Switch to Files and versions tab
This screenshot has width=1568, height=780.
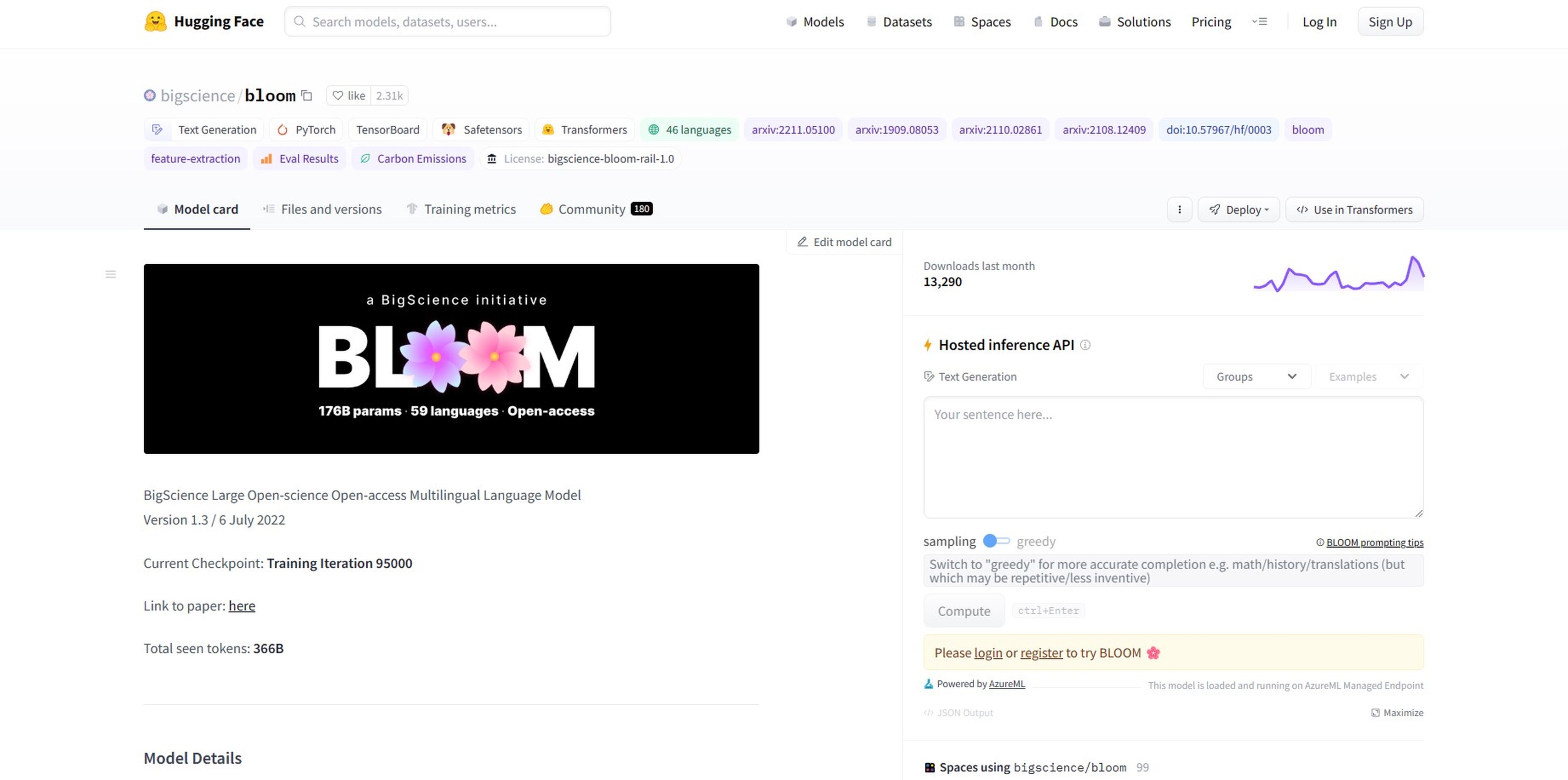(x=322, y=209)
